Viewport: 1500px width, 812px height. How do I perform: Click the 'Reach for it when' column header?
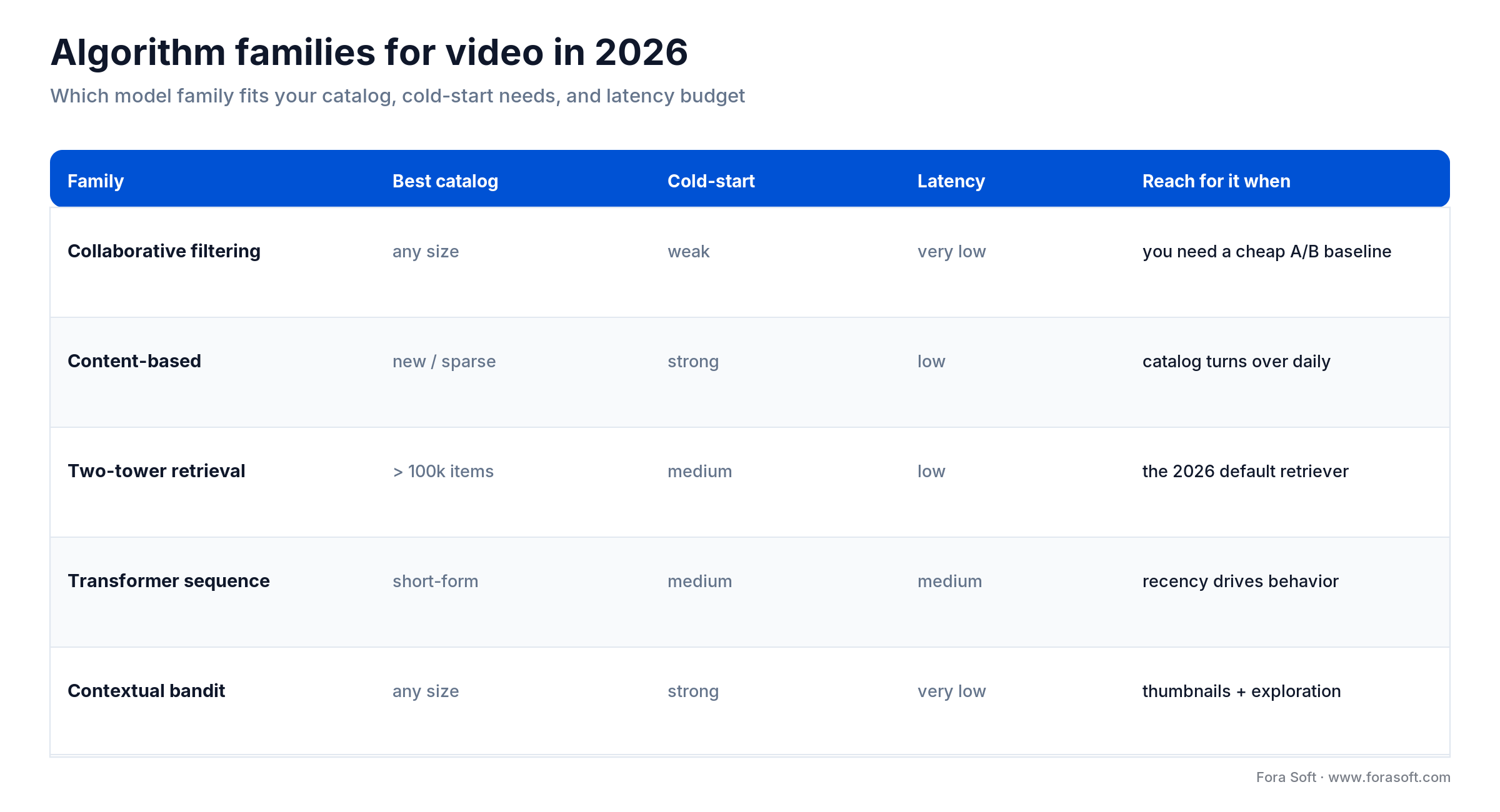click(x=1216, y=181)
